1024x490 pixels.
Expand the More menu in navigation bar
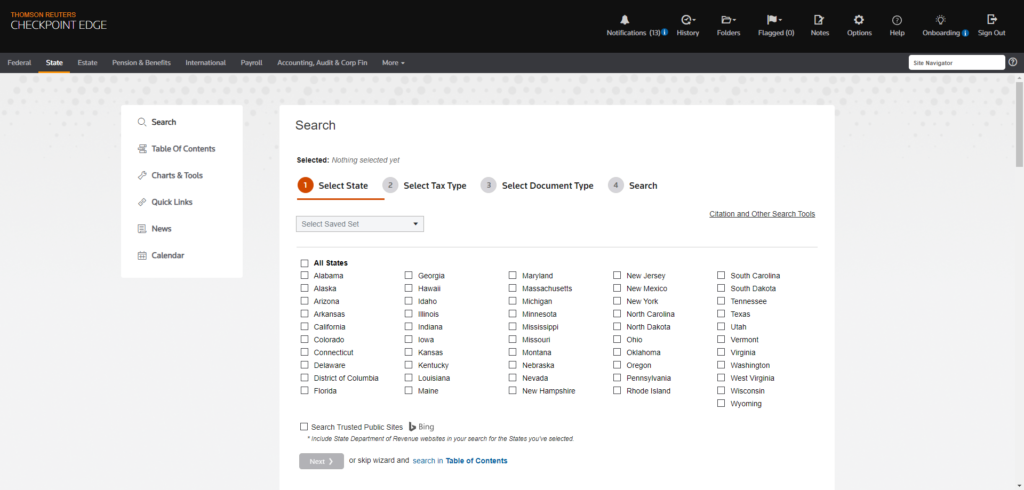click(x=393, y=62)
